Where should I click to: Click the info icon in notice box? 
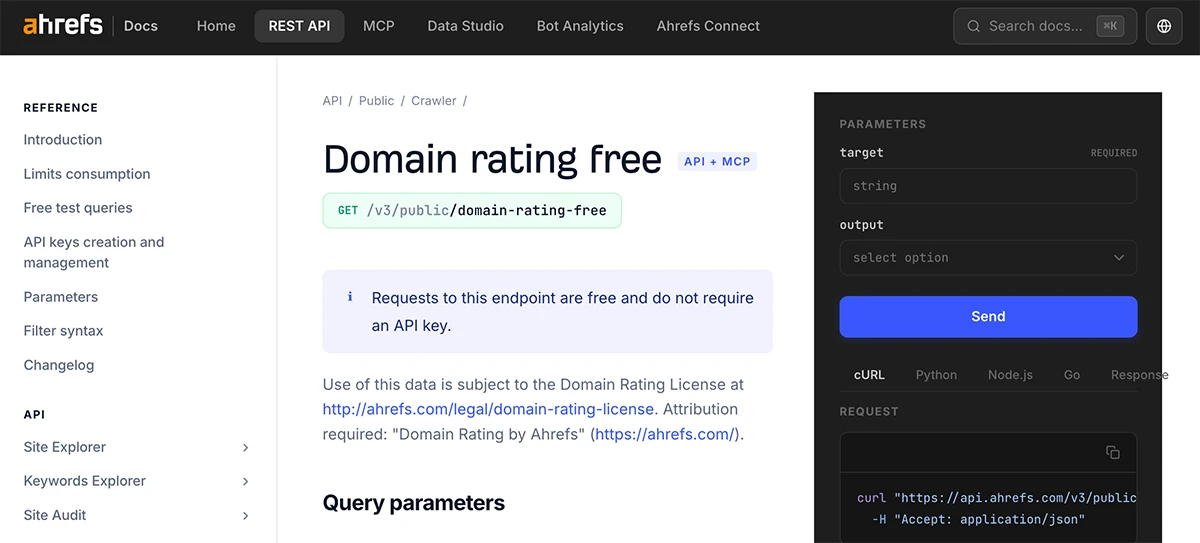point(350,297)
